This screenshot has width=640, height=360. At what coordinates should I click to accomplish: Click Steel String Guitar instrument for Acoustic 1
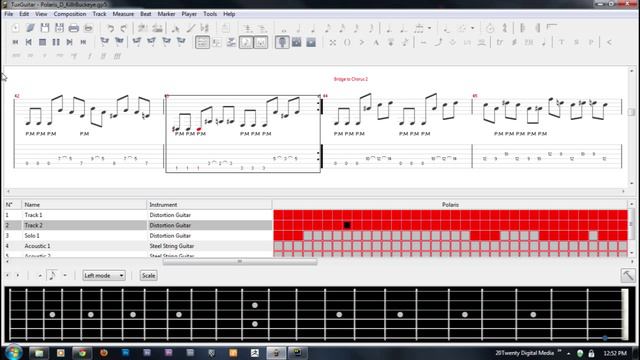(171, 246)
